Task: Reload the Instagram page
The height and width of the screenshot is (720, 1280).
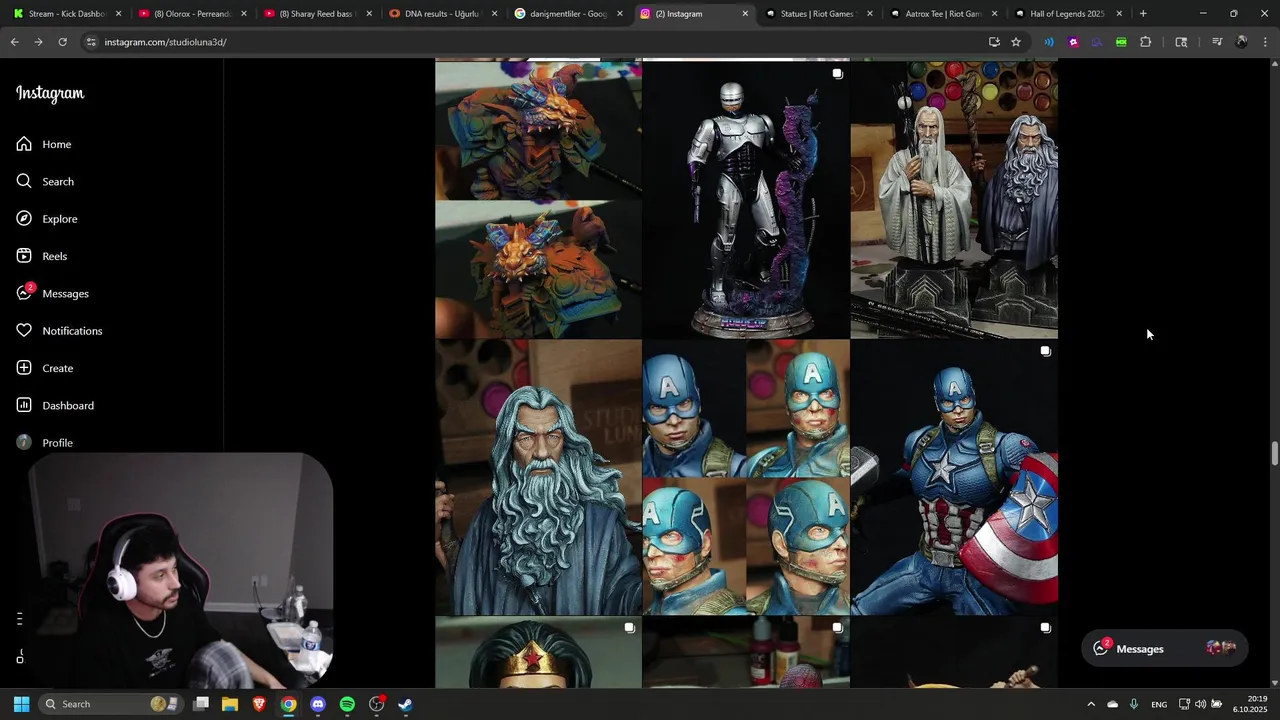Action: pos(62,42)
